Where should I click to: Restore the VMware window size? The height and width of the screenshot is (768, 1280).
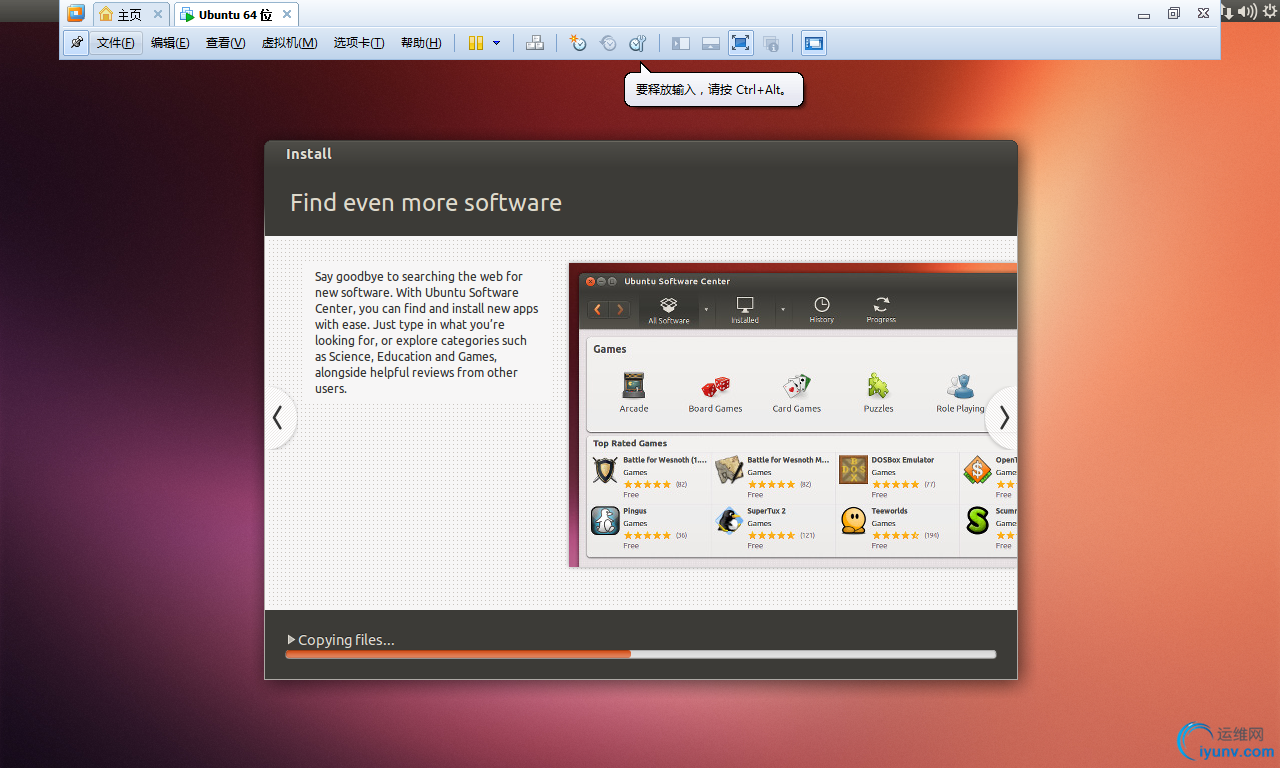[1174, 13]
